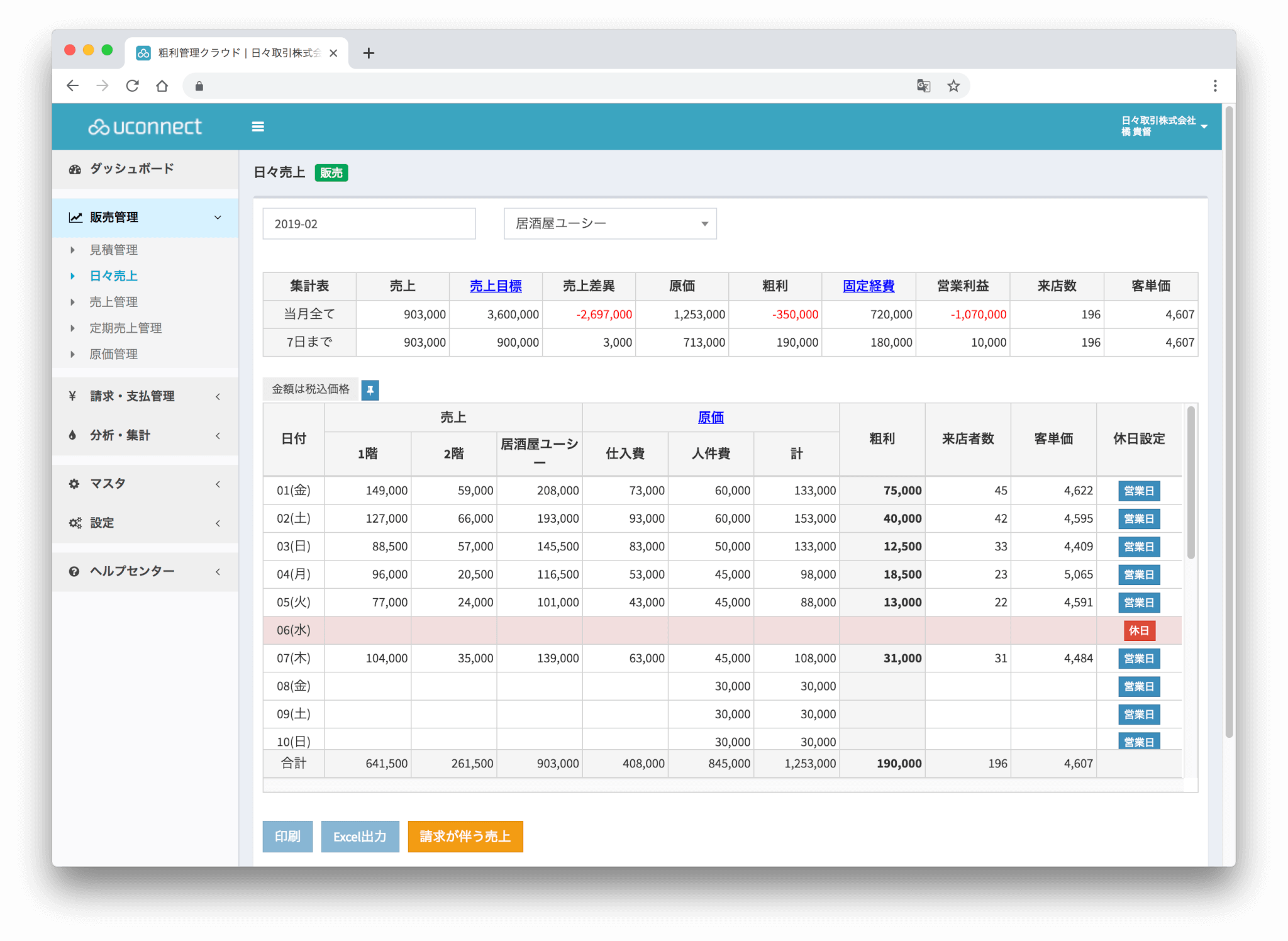Click the dashboard gauge icon
The width and height of the screenshot is (1288, 941).
pos(75,169)
